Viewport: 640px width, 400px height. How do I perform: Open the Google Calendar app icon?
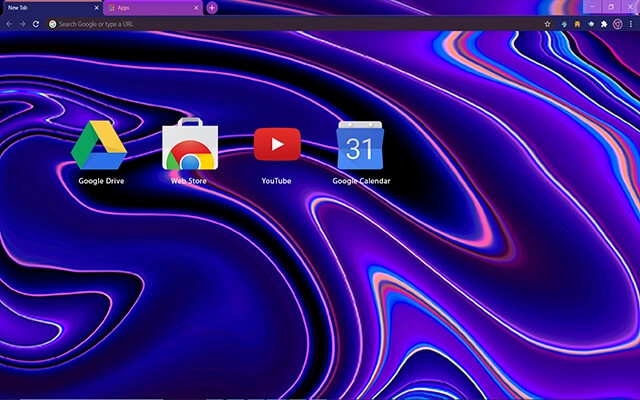[x=360, y=145]
